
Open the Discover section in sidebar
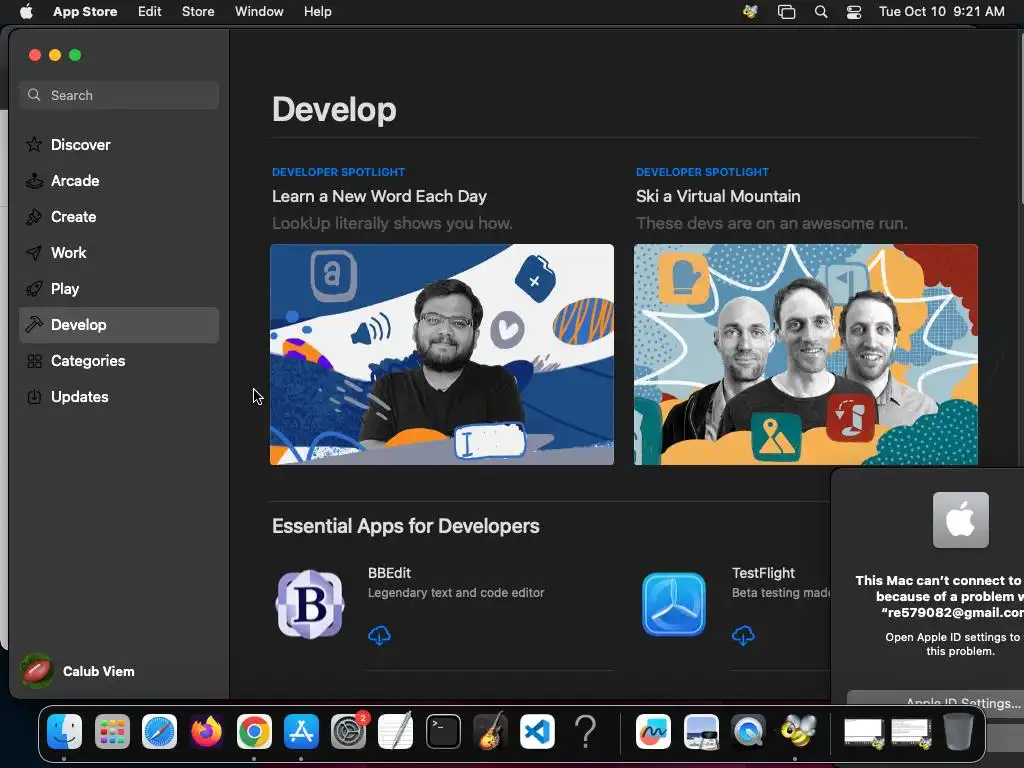coord(119,145)
